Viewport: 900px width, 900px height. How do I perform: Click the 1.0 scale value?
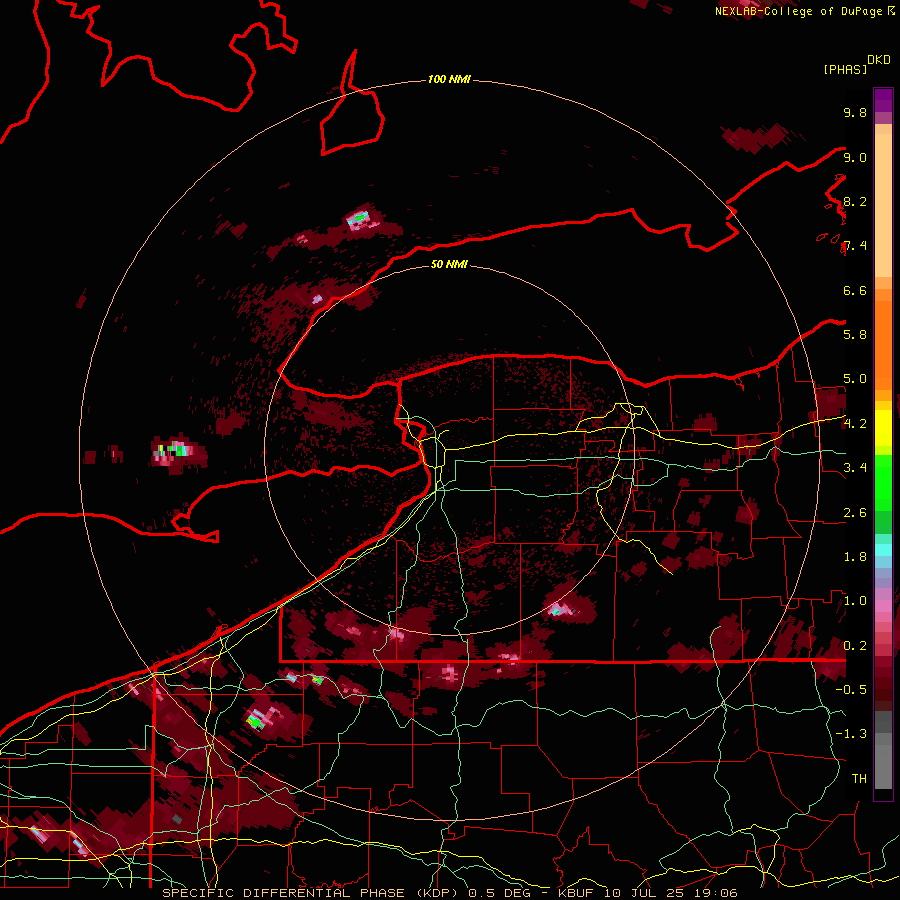click(x=855, y=600)
